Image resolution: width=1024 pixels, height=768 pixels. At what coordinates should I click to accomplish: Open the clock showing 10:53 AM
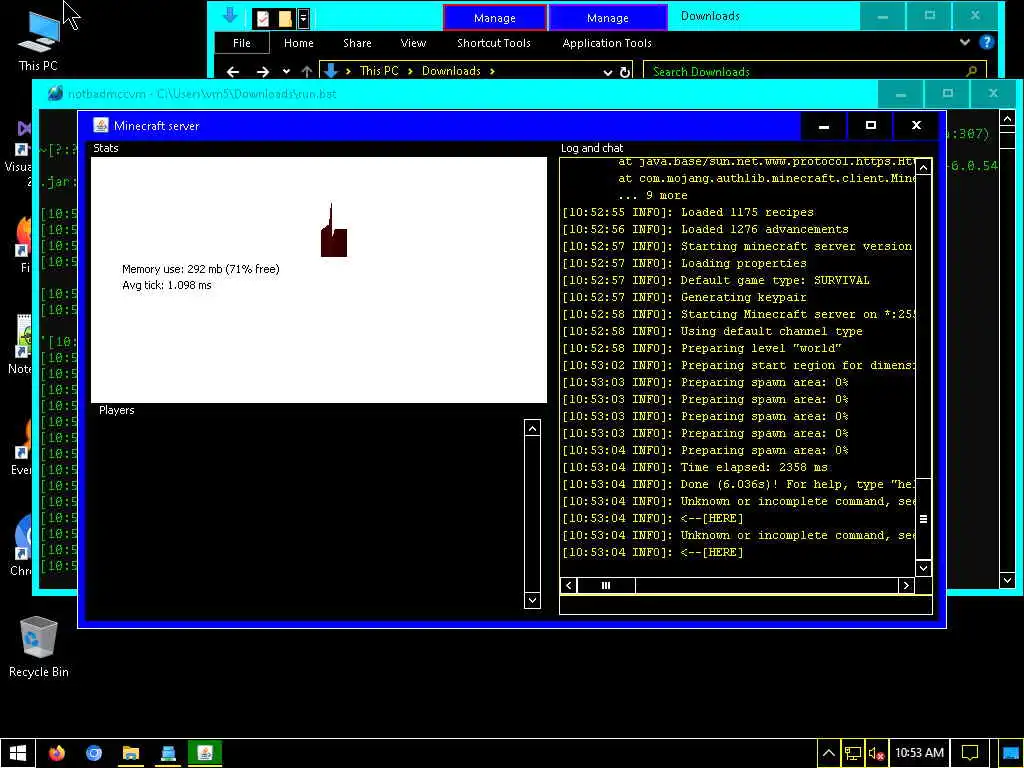(x=919, y=753)
